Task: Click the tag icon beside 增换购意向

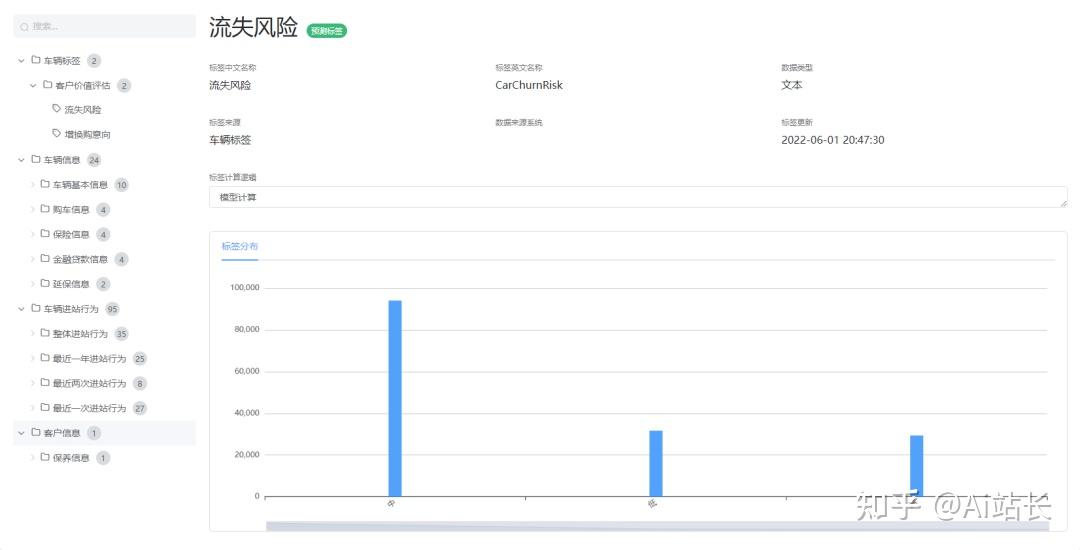Action: click(x=56, y=134)
